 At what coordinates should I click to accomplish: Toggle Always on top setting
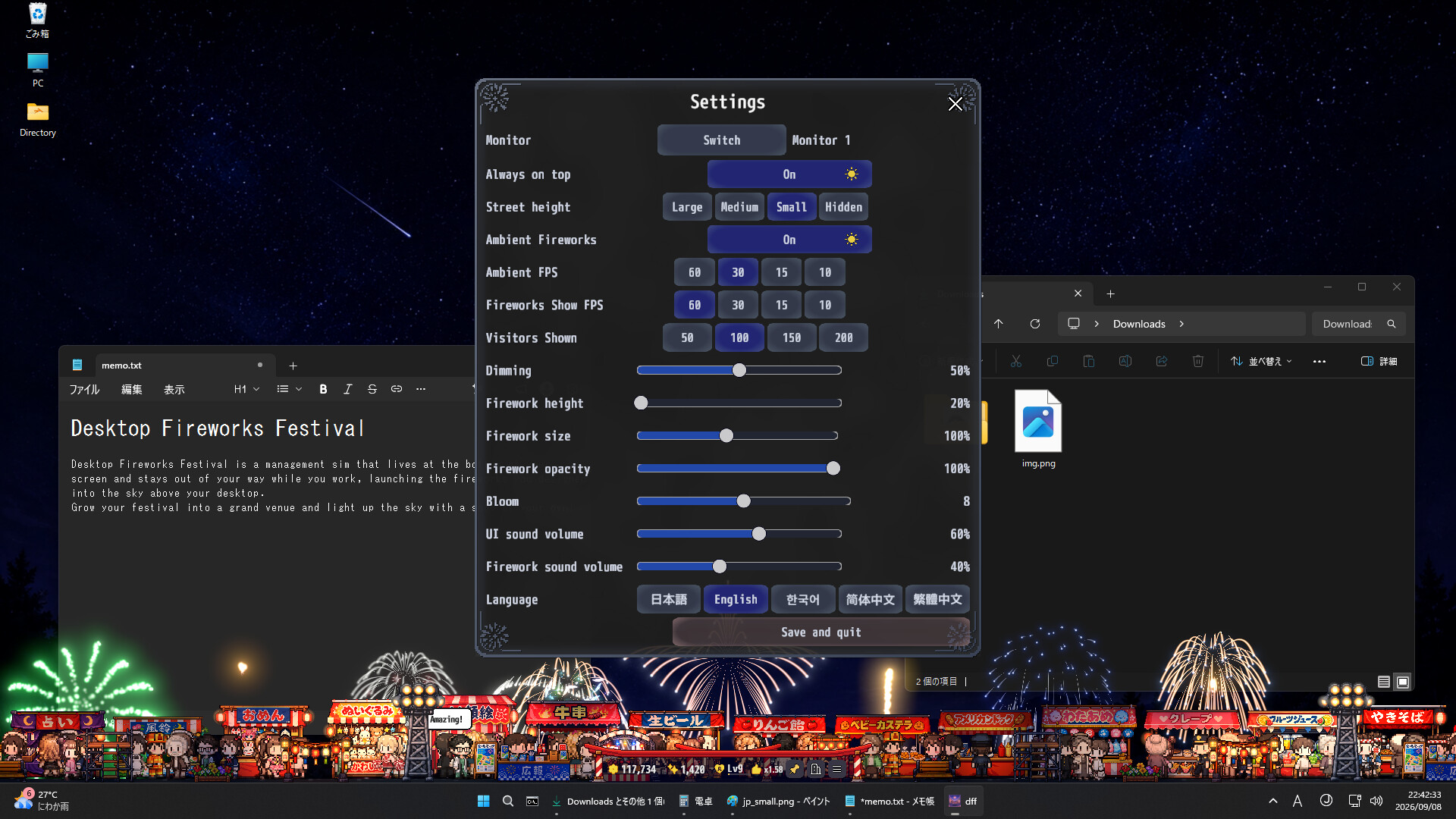(789, 174)
